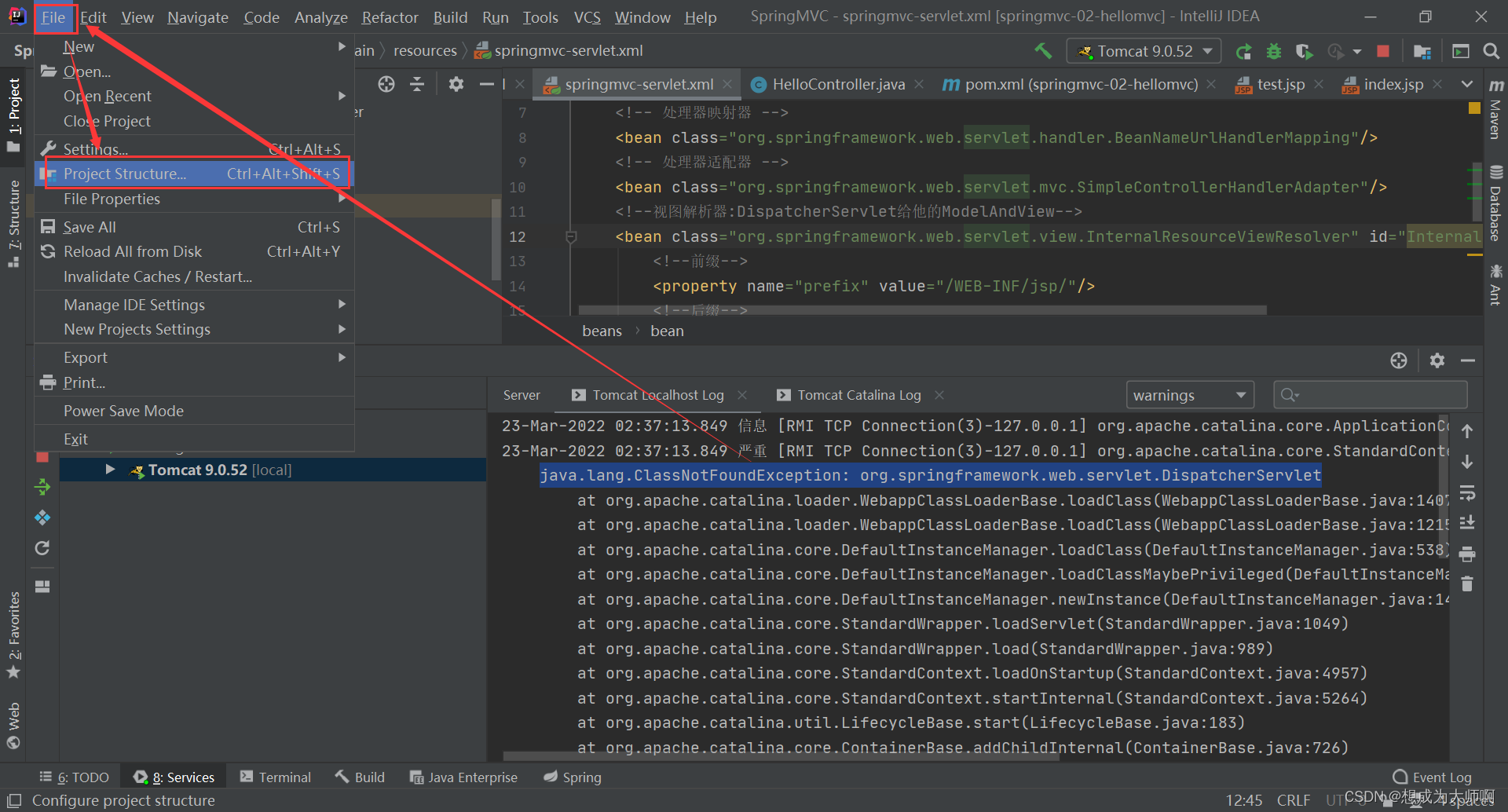Click the log search input field
This screenshot has height=812, width=1508.
click(1370, 395)
